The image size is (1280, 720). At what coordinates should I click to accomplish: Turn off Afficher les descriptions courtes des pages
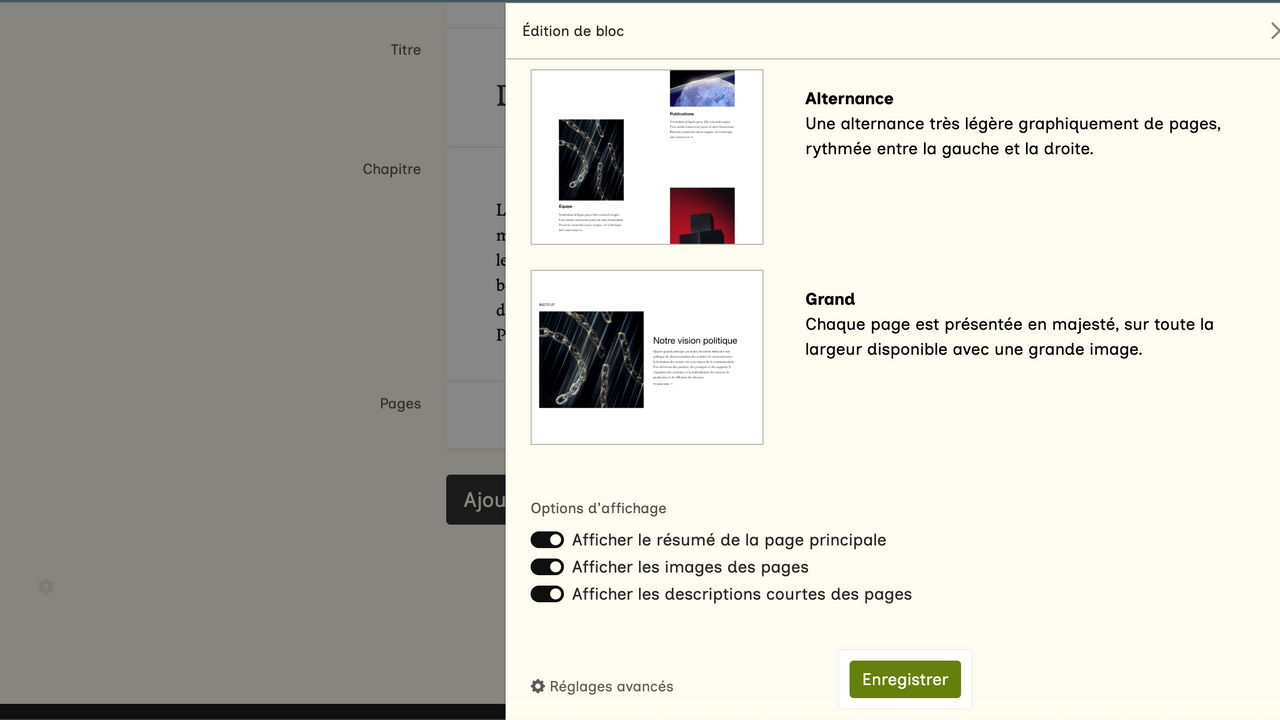[547, 594]
